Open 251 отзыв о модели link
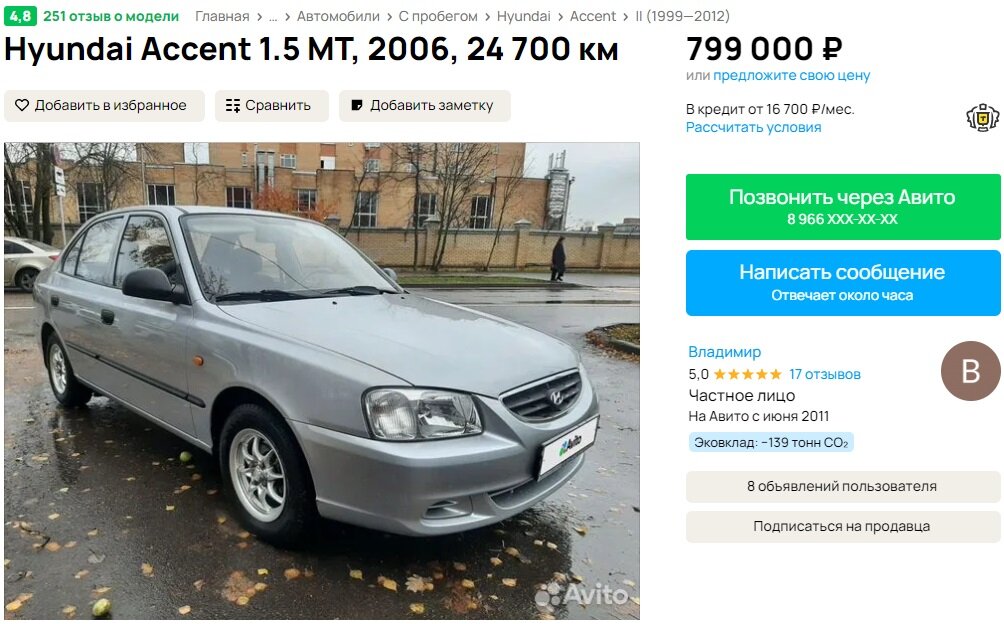 coord(111,17)
